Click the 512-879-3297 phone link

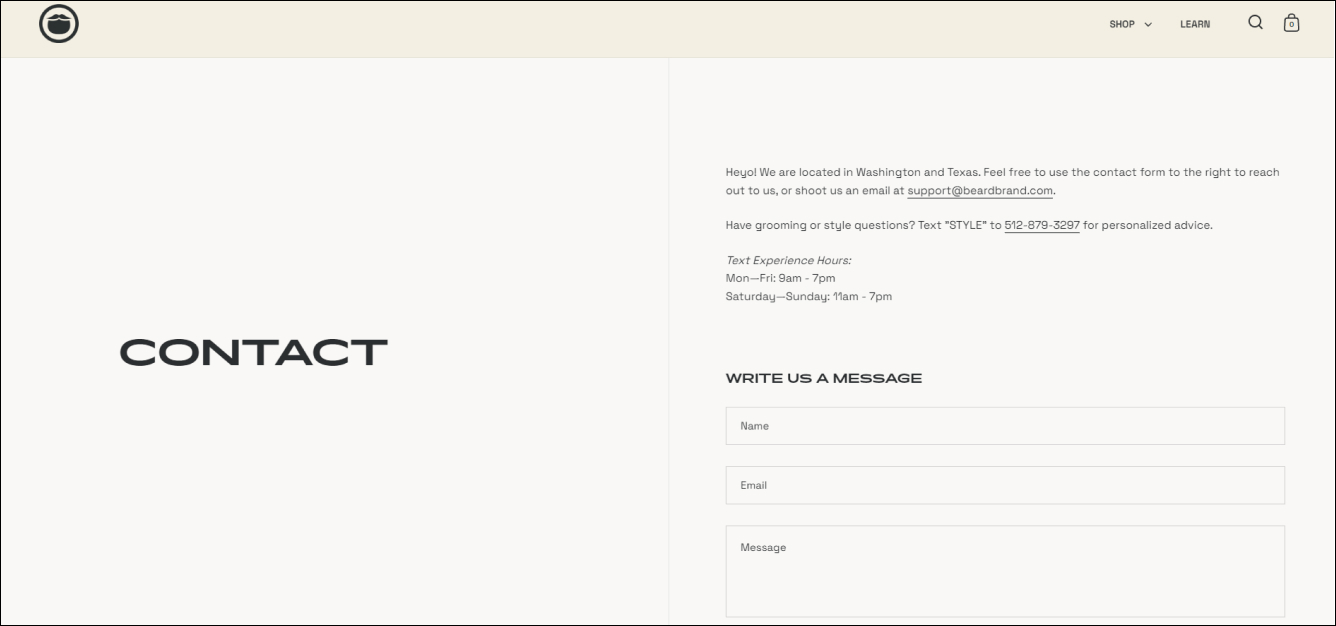(x=1042, y=226)
